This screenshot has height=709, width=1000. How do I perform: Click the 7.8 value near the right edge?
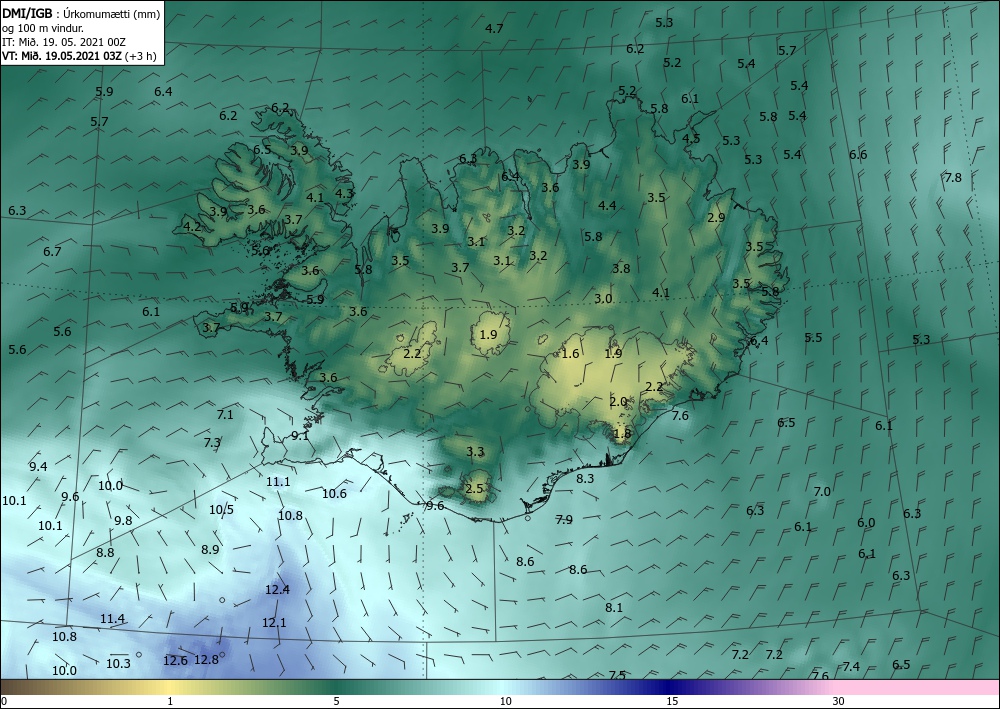(x=953, y=178)
